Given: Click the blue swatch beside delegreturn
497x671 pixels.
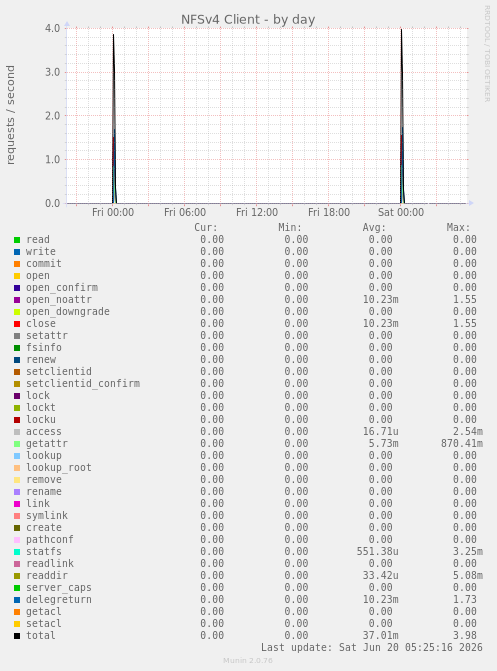Looking at the screenshot, I should [x=17, y=600].
